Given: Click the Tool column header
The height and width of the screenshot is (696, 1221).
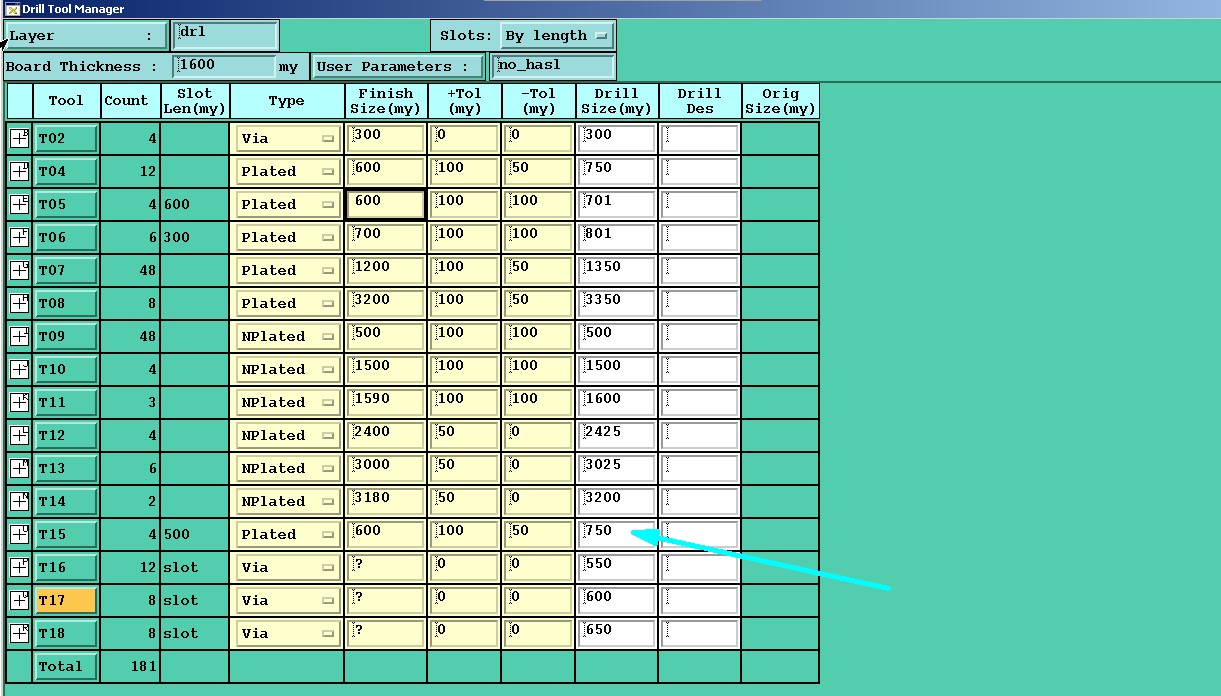Looking at the screenshot, I should pyautogui.click(x=66, y=101).
